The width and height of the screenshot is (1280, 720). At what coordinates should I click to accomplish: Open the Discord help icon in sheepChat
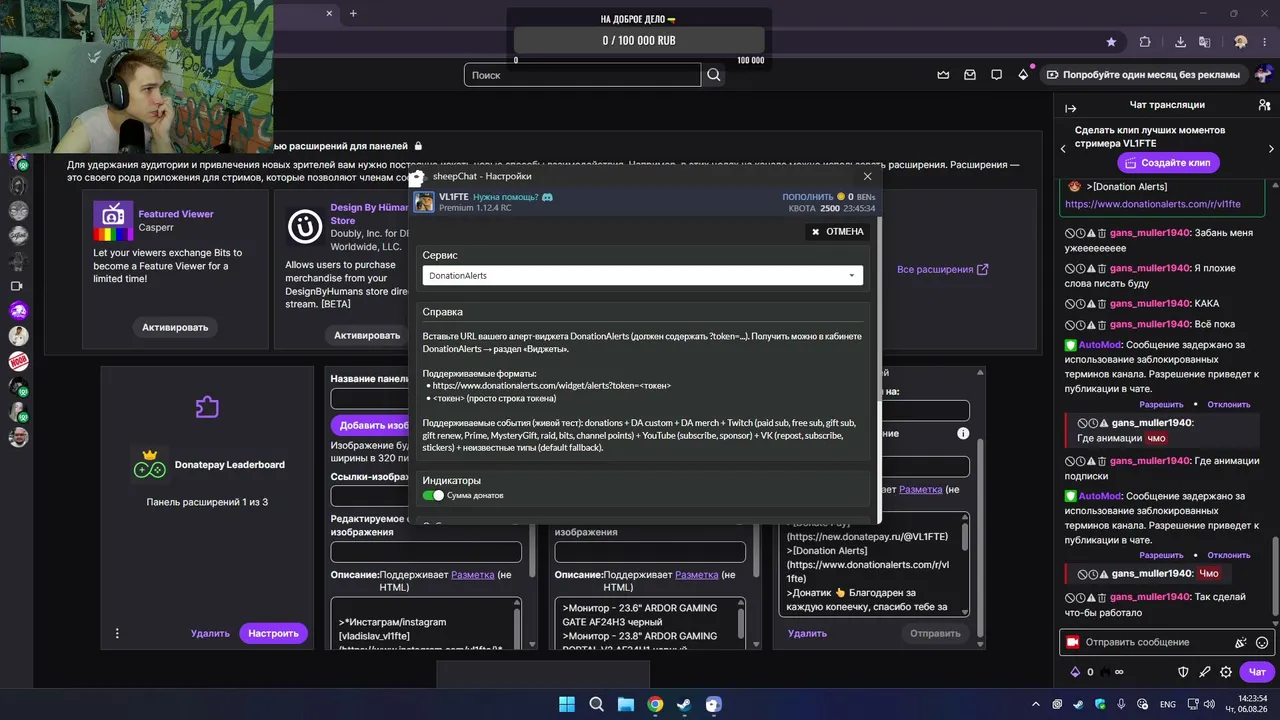pyautogui.click(x=548, y=197)
